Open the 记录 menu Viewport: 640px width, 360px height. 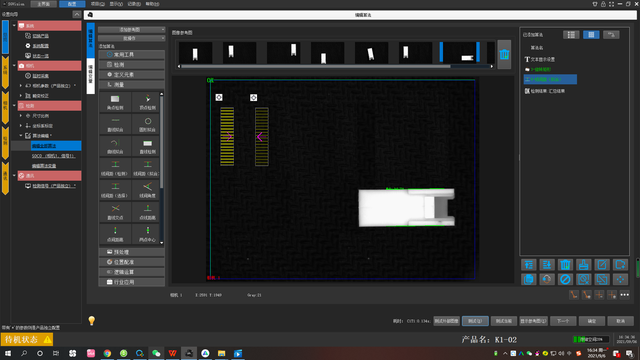[134, 4]
